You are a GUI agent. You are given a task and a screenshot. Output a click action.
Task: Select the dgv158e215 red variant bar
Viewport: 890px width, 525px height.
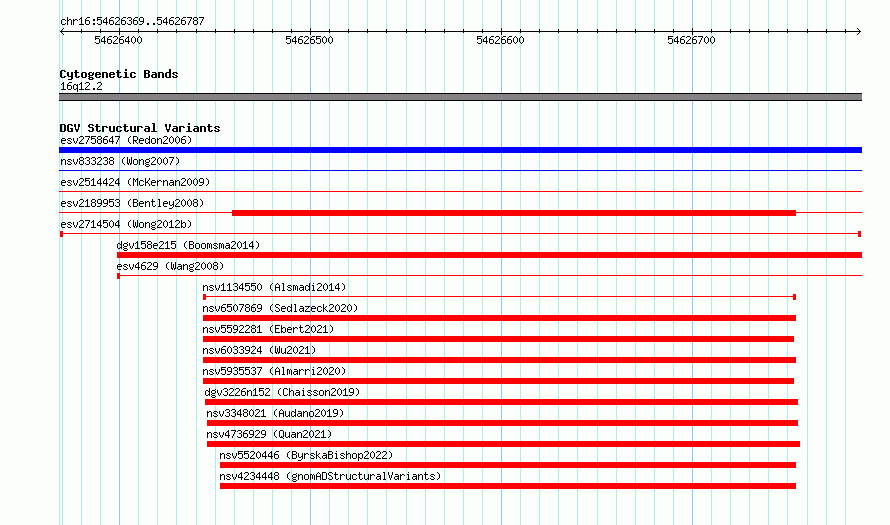coord(489,255)
